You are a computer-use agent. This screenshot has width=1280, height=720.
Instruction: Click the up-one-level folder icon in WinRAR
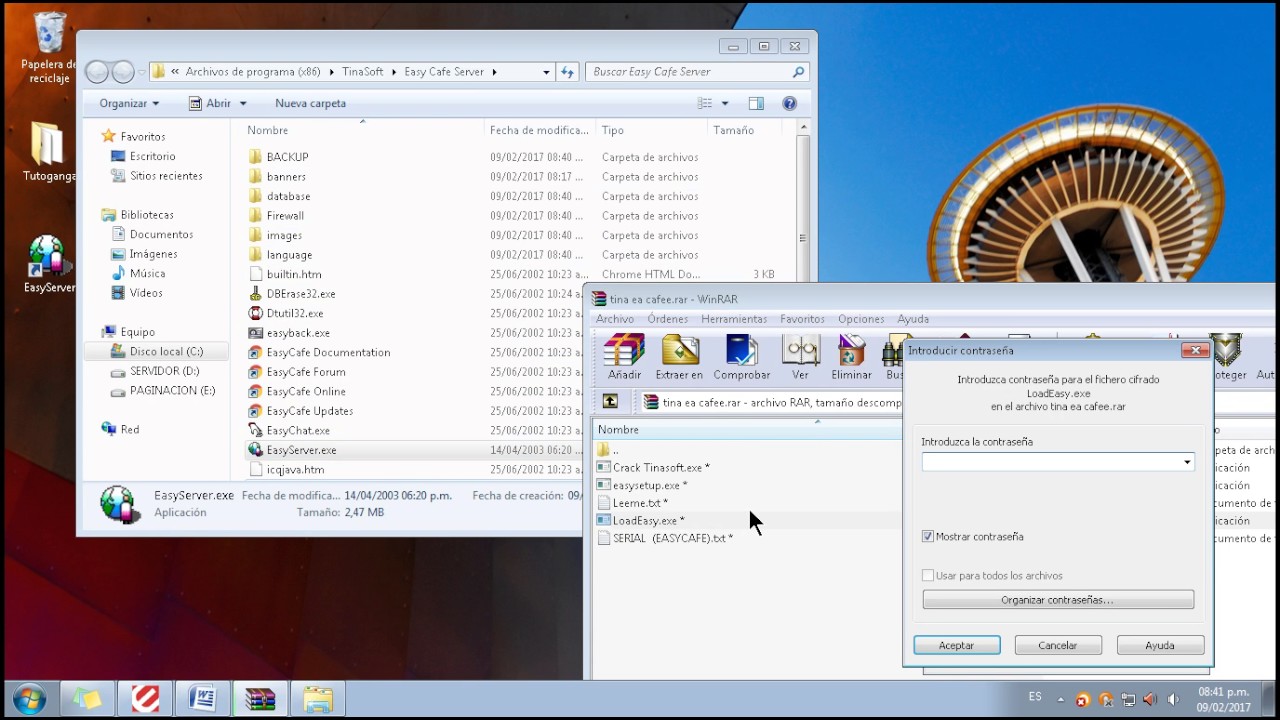(x=610, y=402)
